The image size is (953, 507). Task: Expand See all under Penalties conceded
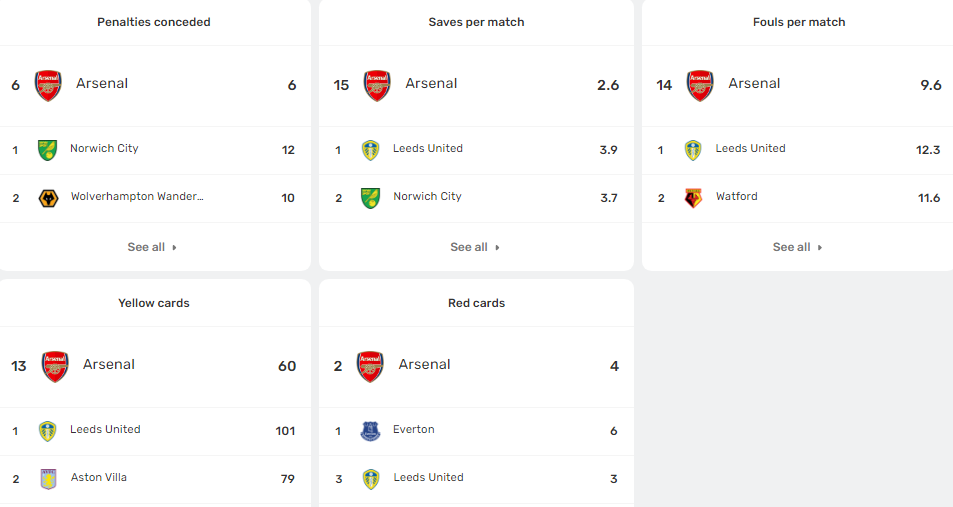tap(152, 247)
